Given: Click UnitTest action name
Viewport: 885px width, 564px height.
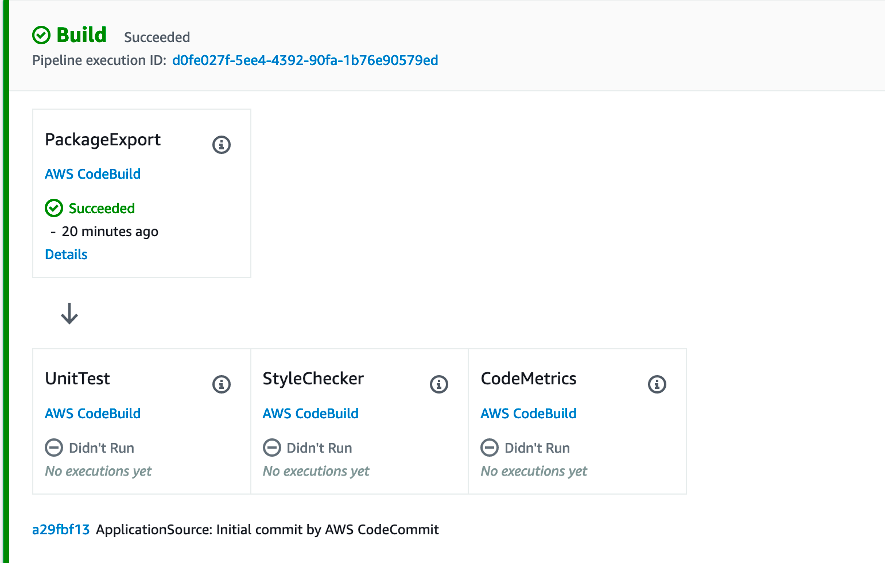Looking at the screenshot, I should coord(77,378).
